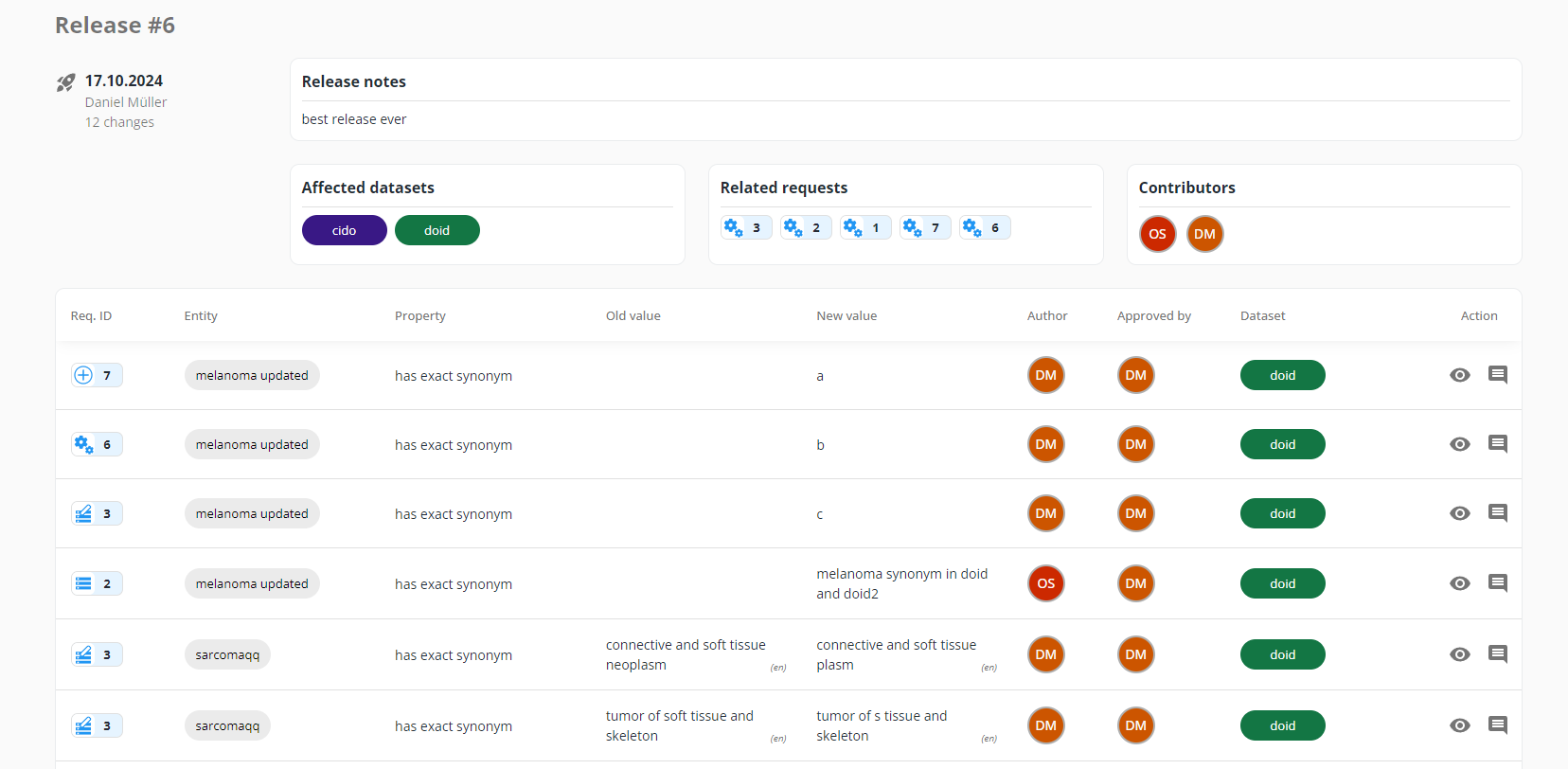
Task: Open comment icon on synonym 'b' row
Action: pyautogui.click(x=1497, y=444)
